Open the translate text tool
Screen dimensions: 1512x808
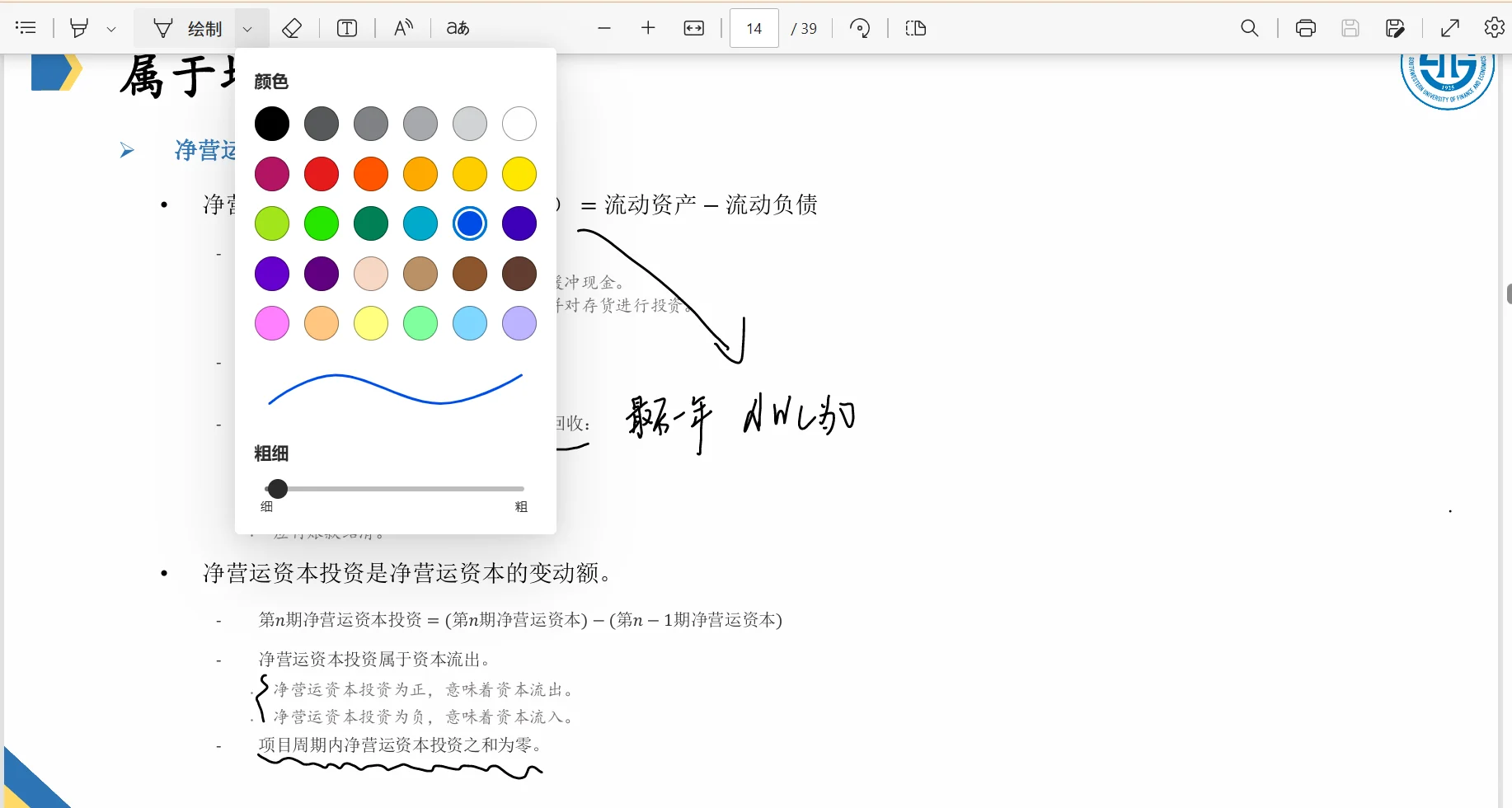pos(457,27)
